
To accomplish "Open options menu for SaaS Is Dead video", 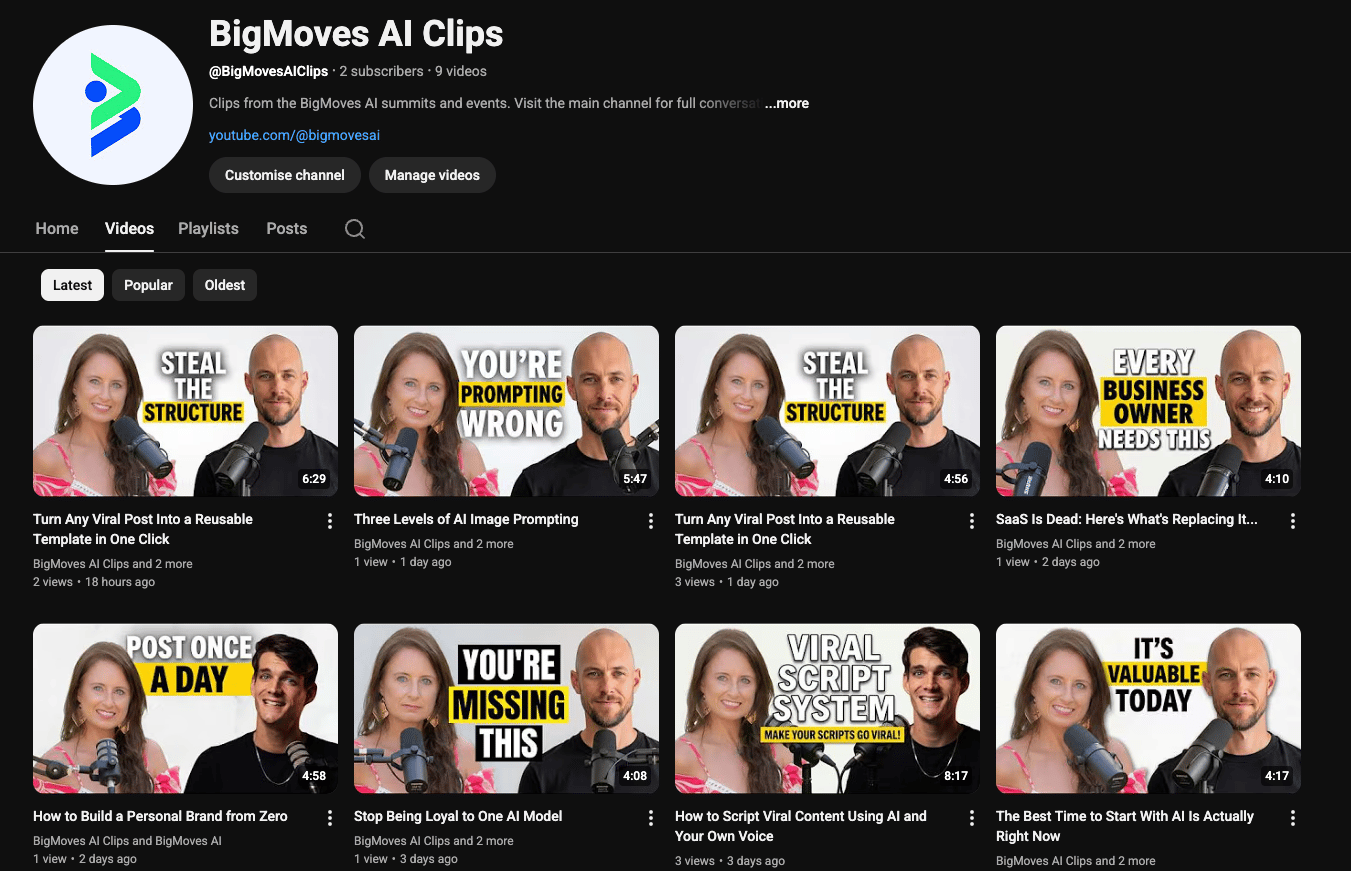I will (x=1293, y=521).
